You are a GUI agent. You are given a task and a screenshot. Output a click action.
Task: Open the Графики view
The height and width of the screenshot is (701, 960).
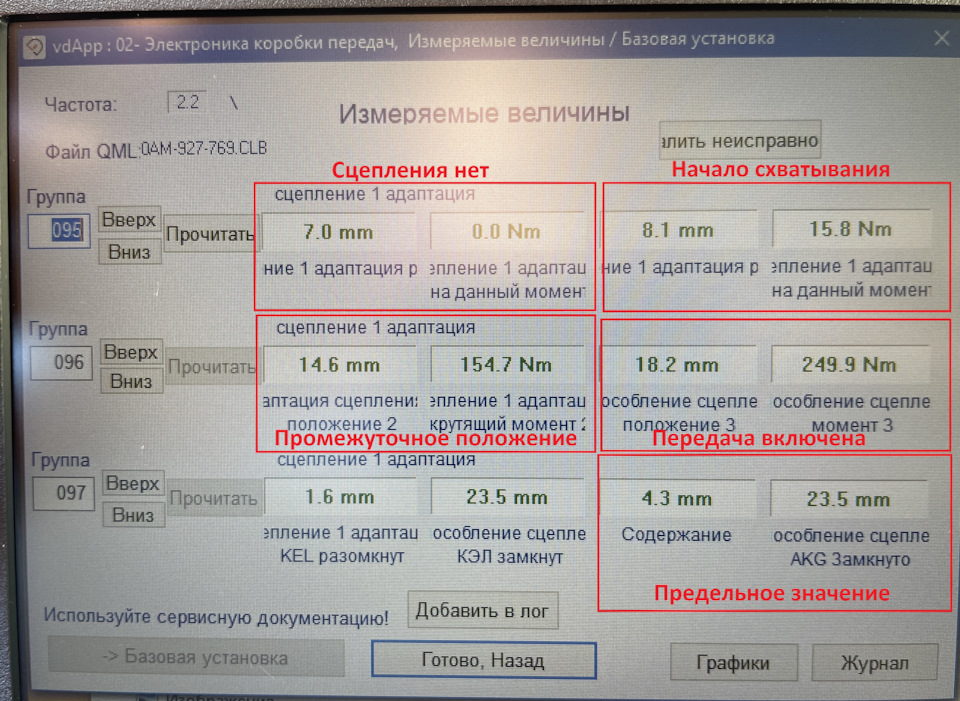733,662
